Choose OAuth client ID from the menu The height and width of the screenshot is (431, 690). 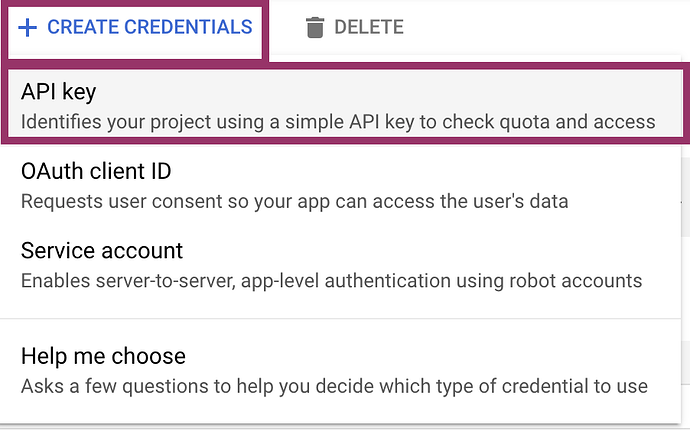coord(340,185)
